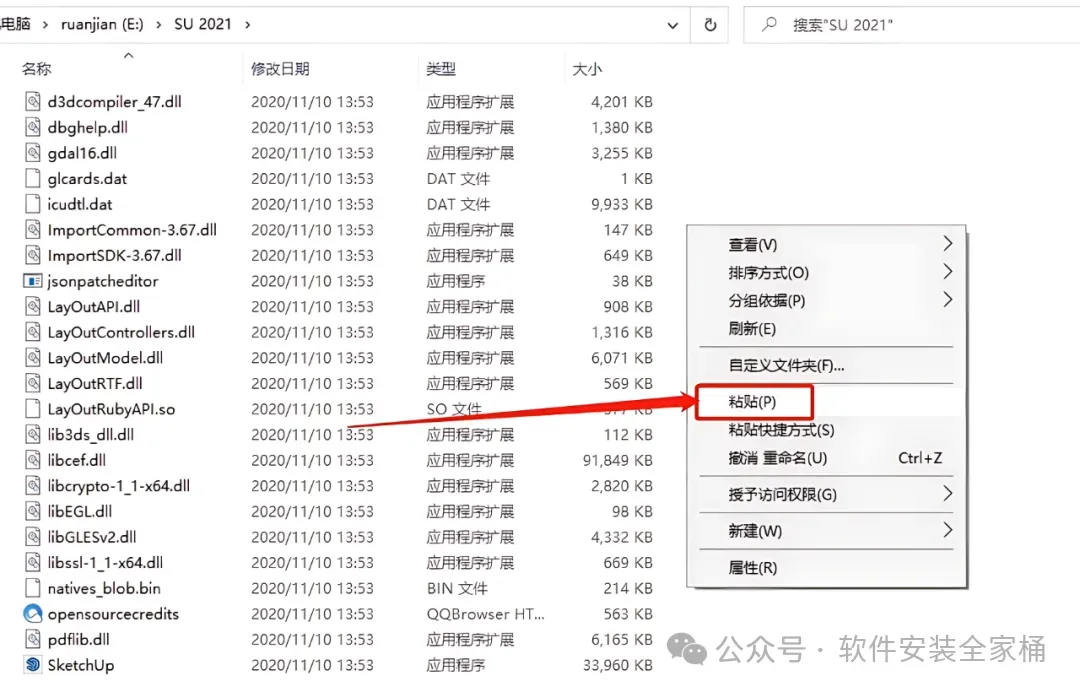This screenshot has height=692, width=1080.
Task: Click the 33,960 KB size cell
Action: (x=618, y=665)
